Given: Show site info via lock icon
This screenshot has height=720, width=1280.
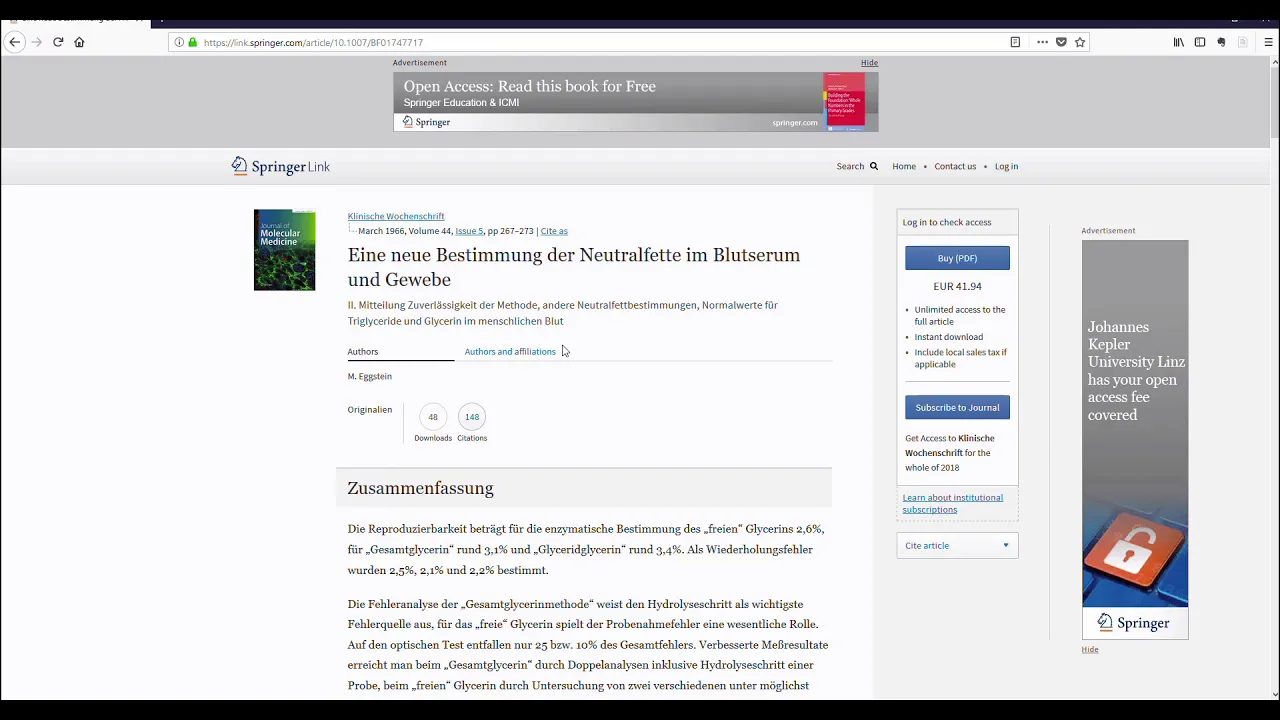Looking at the screenshot, I should pos(192,42).
